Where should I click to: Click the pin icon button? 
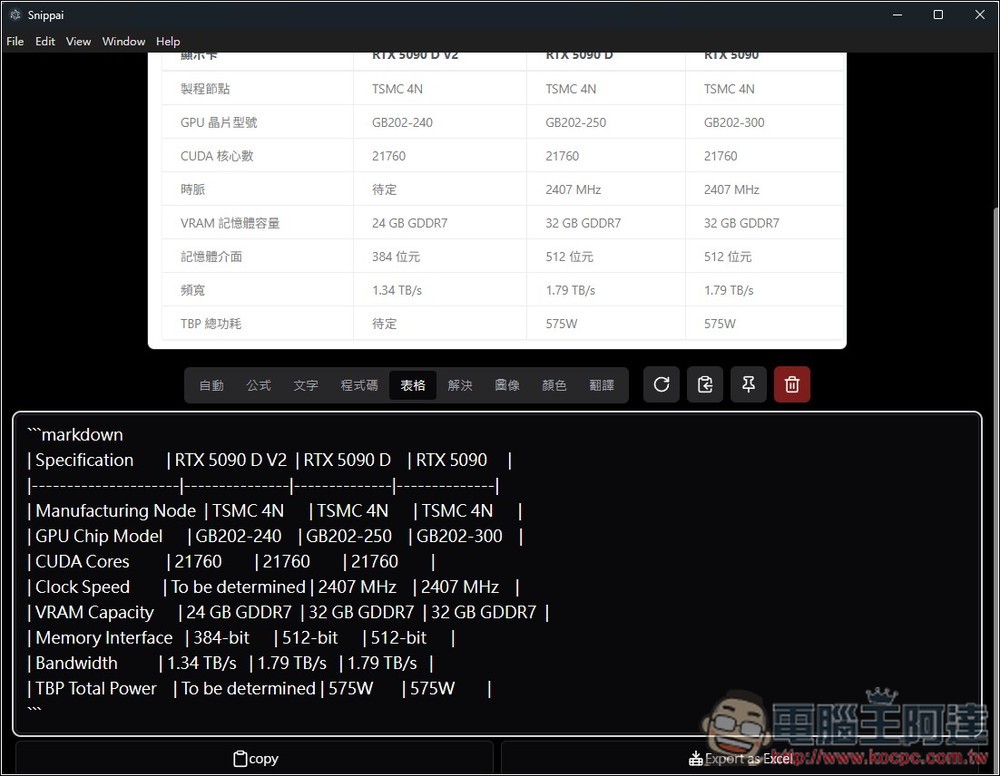(748, 384)
